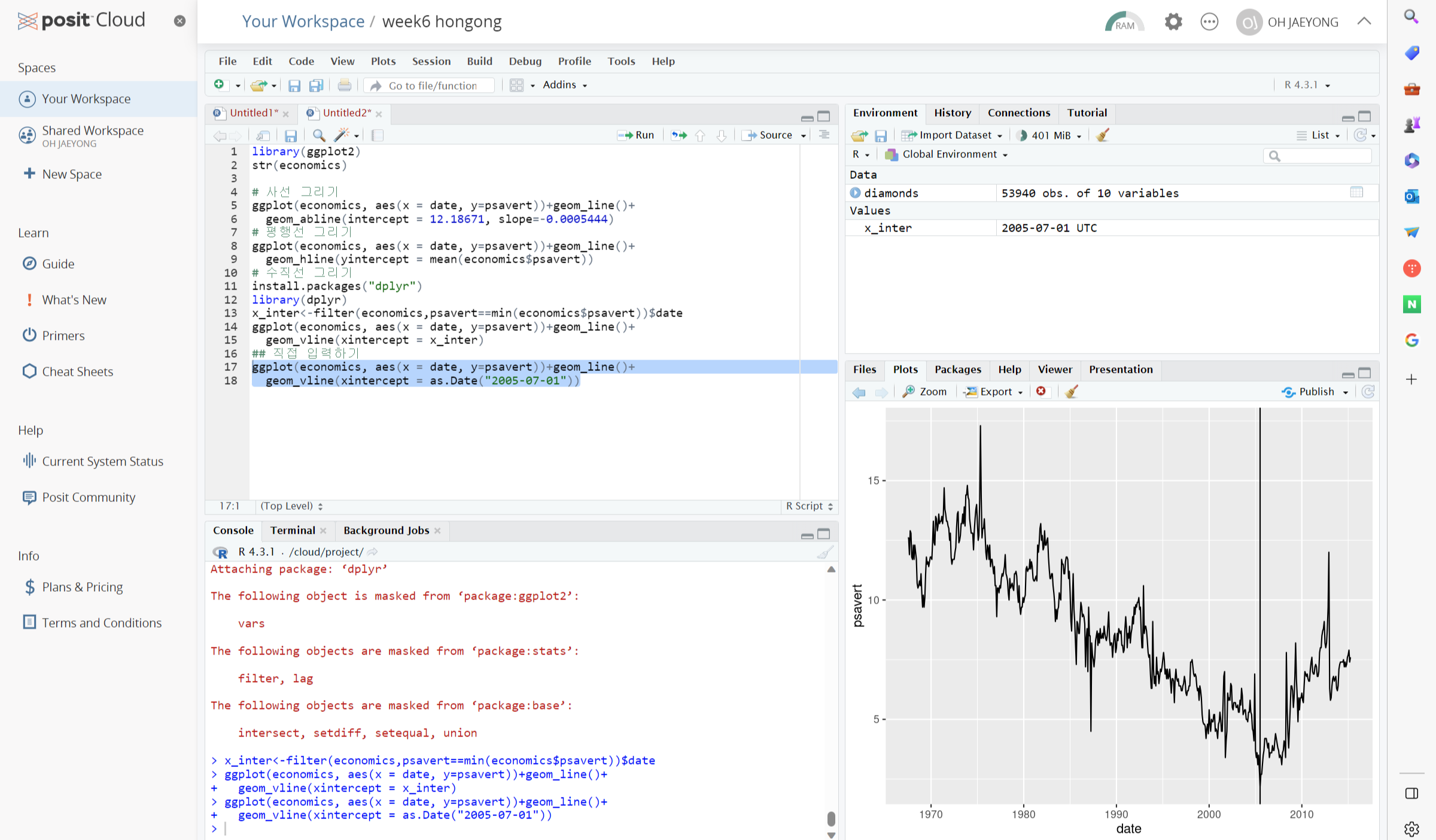Open Your Workspace breadcrumb link
Viewport: 1436px width, 840px height.
[x=303, y=22]
